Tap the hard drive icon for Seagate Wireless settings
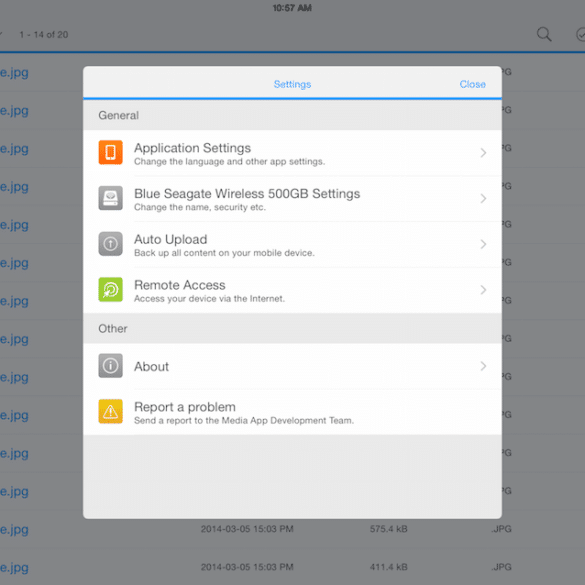This screenshot has height=585, width=585. (x=110, y=198)
